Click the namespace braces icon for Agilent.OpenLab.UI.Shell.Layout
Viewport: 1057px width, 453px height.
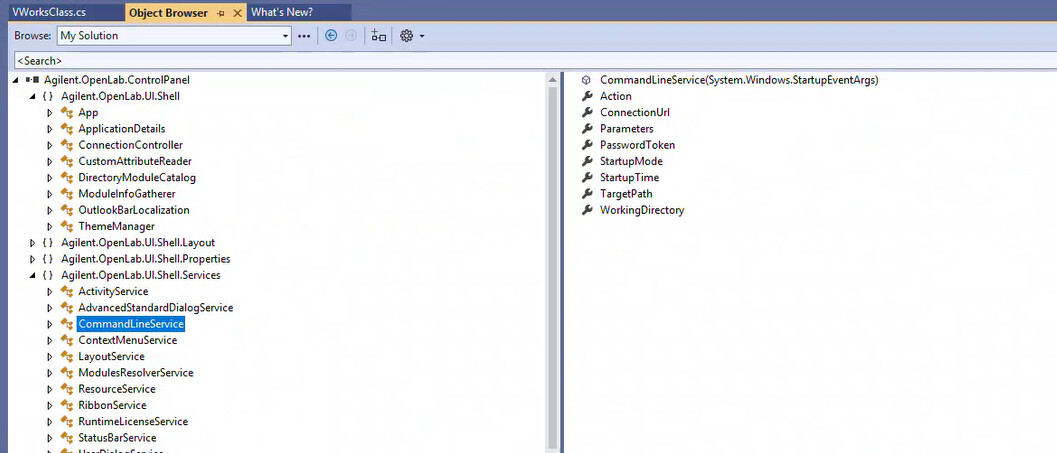pyautogui.click(x=48, y=242)
